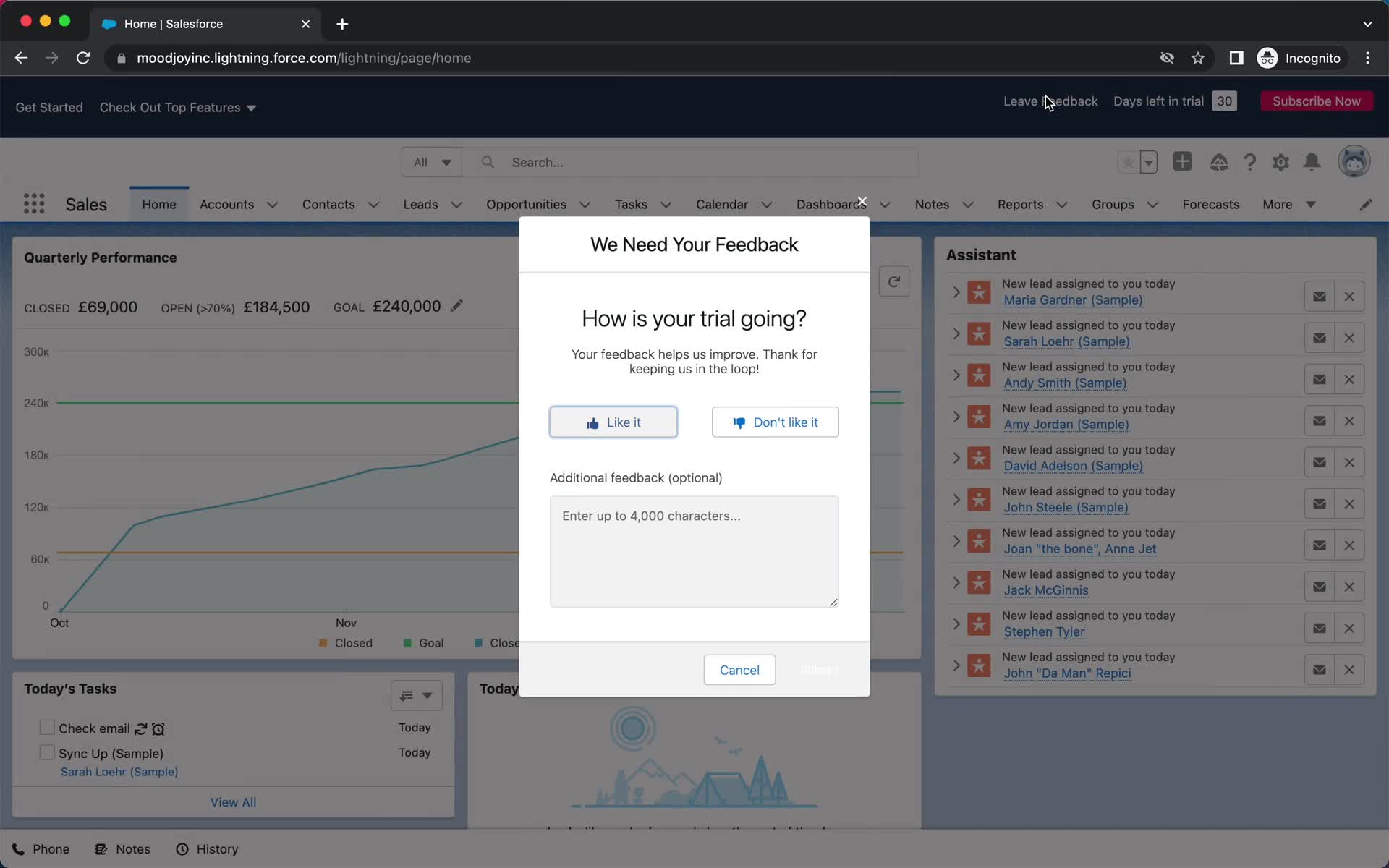Expand the Maria Gardner assistant item
Viewport: 1389px width, 868px height.
click(956, 292)
